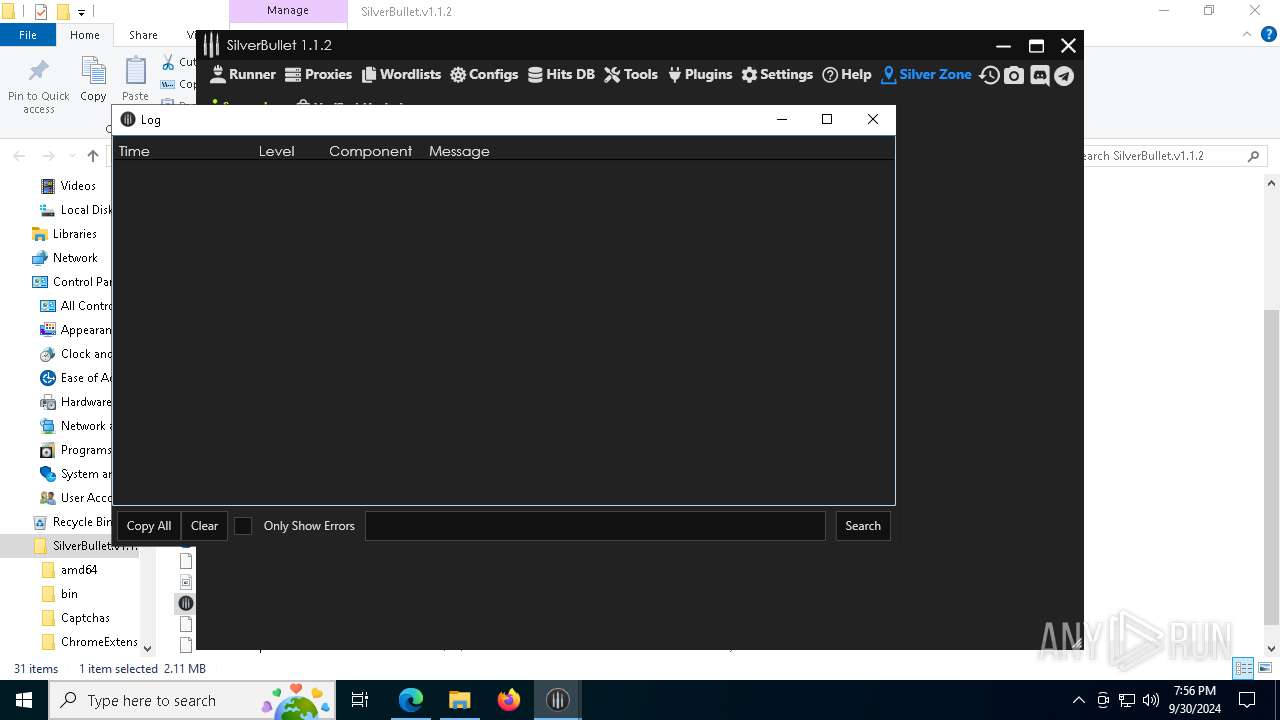Select the amd64 folder
Viewport: 1280px width, 720px height.
[79, 570]
